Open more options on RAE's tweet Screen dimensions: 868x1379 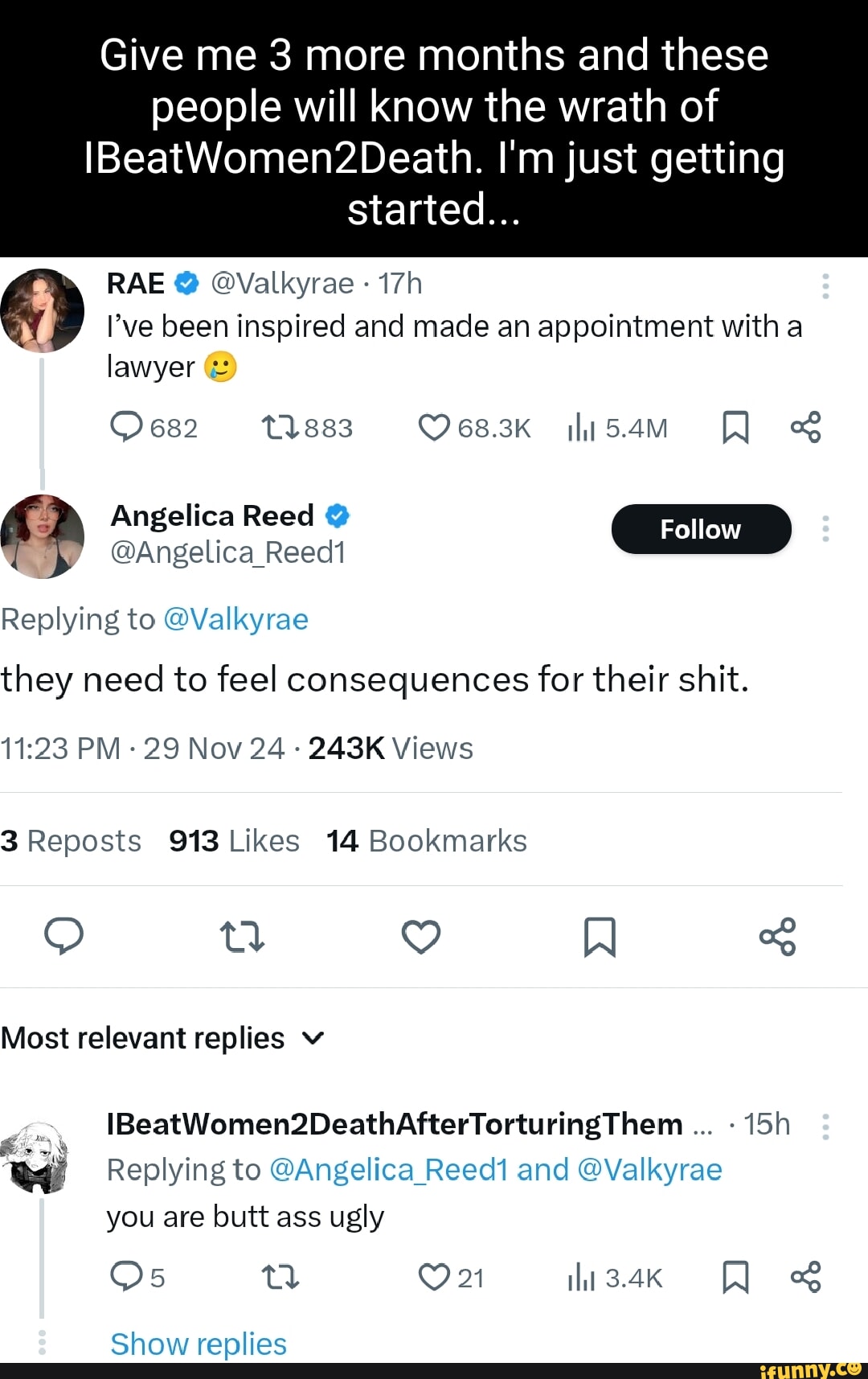coord(825,286)
